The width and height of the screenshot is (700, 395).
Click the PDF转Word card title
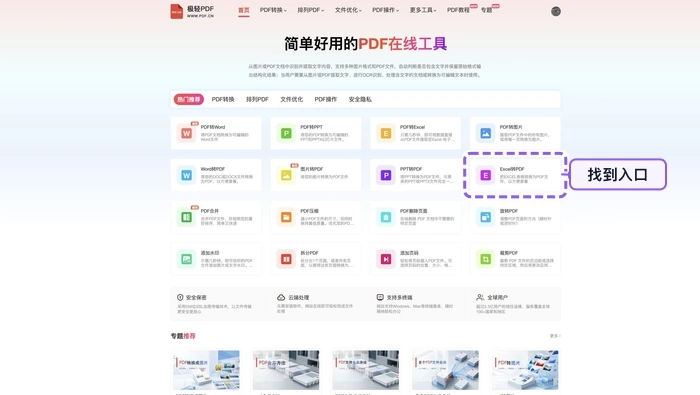[213, 127]
